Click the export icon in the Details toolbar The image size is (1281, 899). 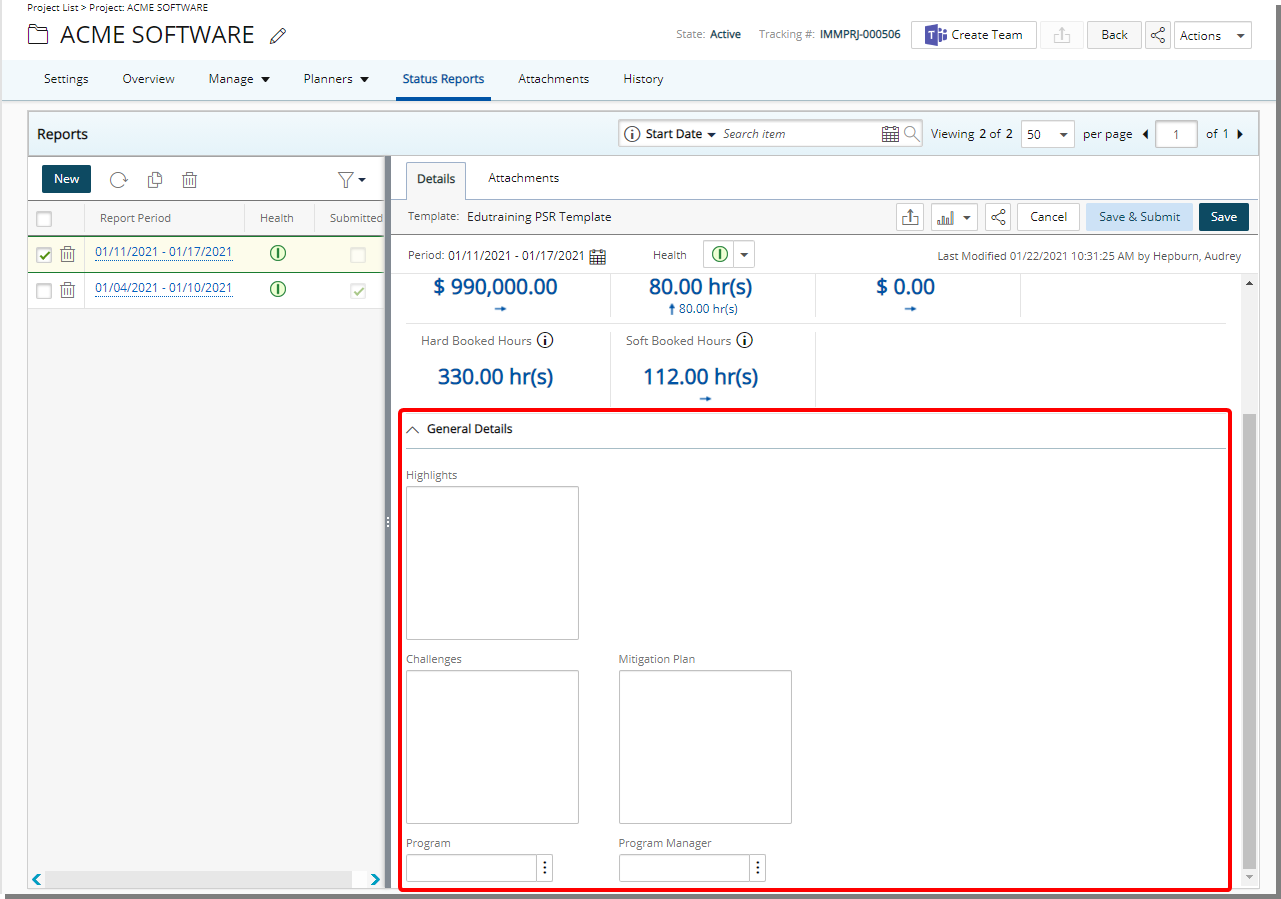pyautogui.click(x=910, y=217)
